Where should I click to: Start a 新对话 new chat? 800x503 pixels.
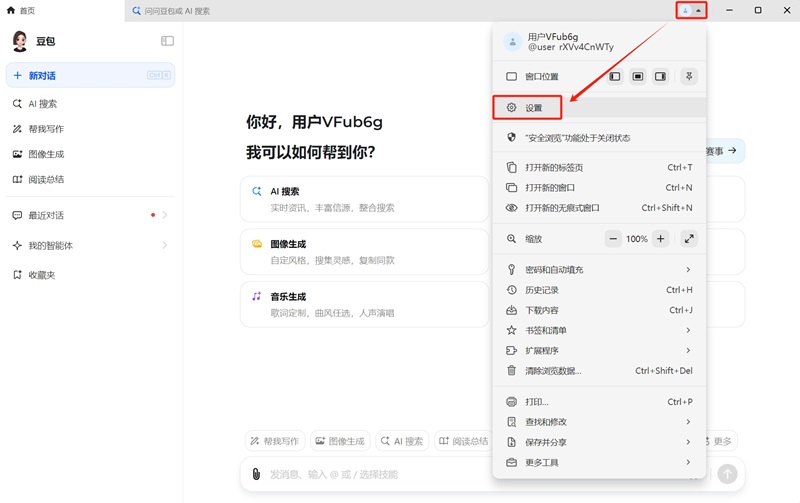(x=90, y=75)
